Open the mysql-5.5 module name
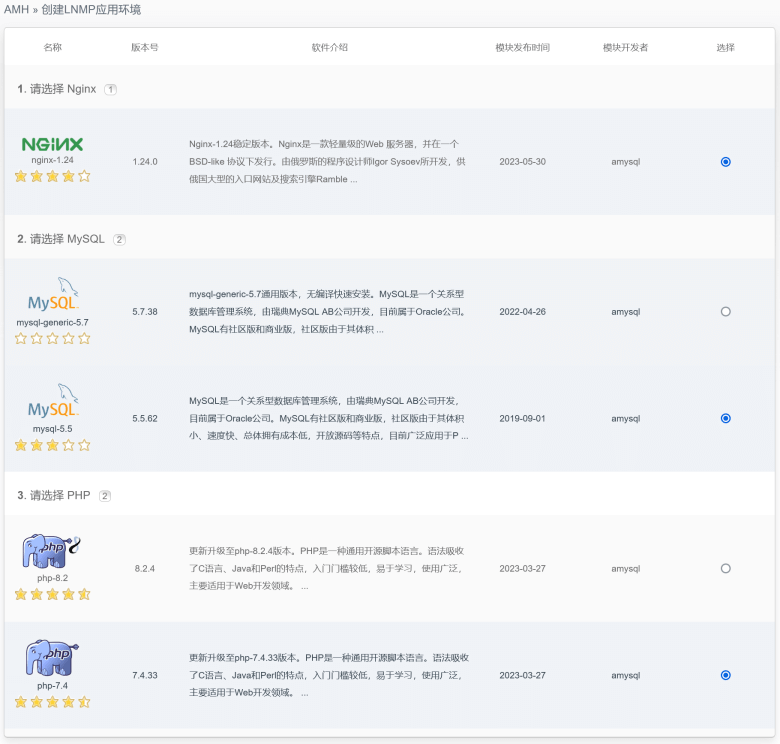This screenshot has height=744, width=780. [x=52, y=429]
